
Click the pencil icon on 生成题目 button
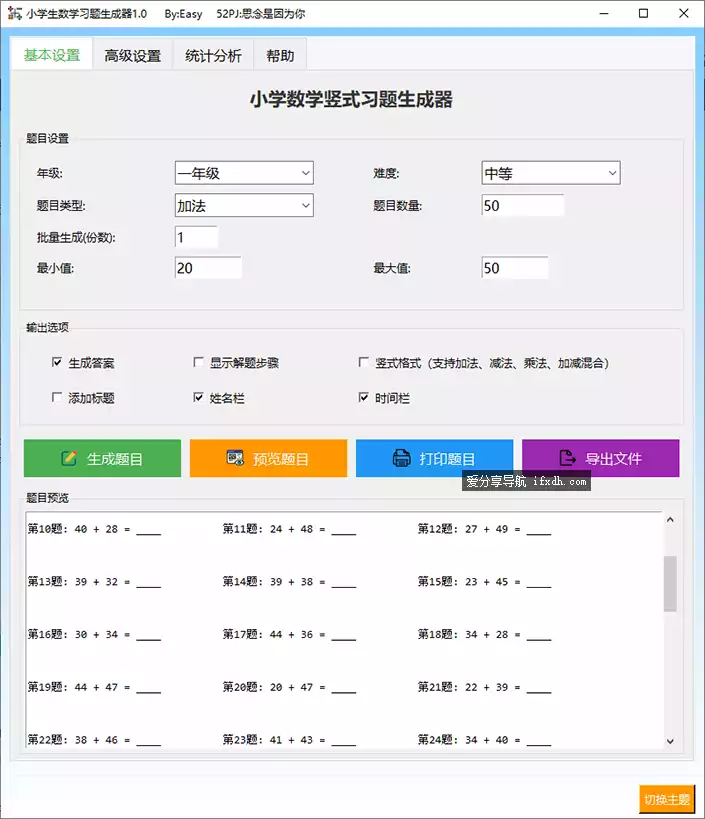click(69, 458)
